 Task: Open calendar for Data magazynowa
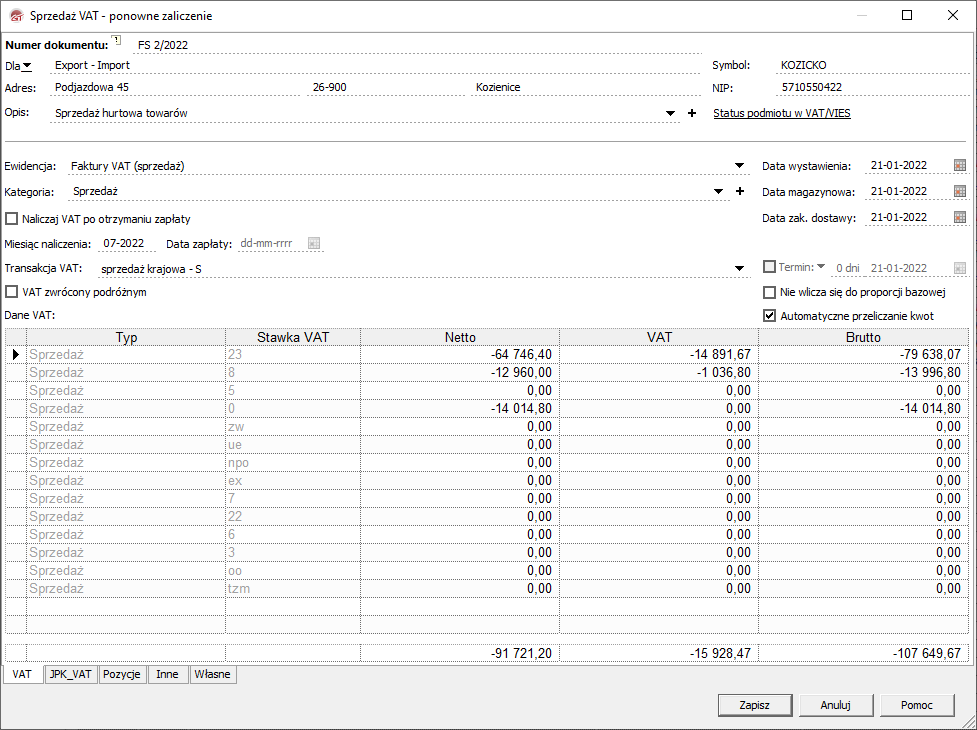coord(960,192)
